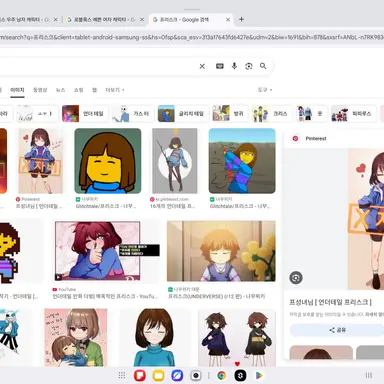Click the 크리스 filter chip

click(x=272, y=114)
